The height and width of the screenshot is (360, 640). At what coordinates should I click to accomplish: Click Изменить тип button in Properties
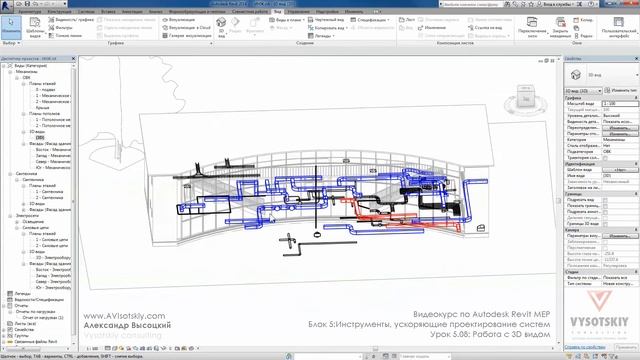click(x=621, y=91)
